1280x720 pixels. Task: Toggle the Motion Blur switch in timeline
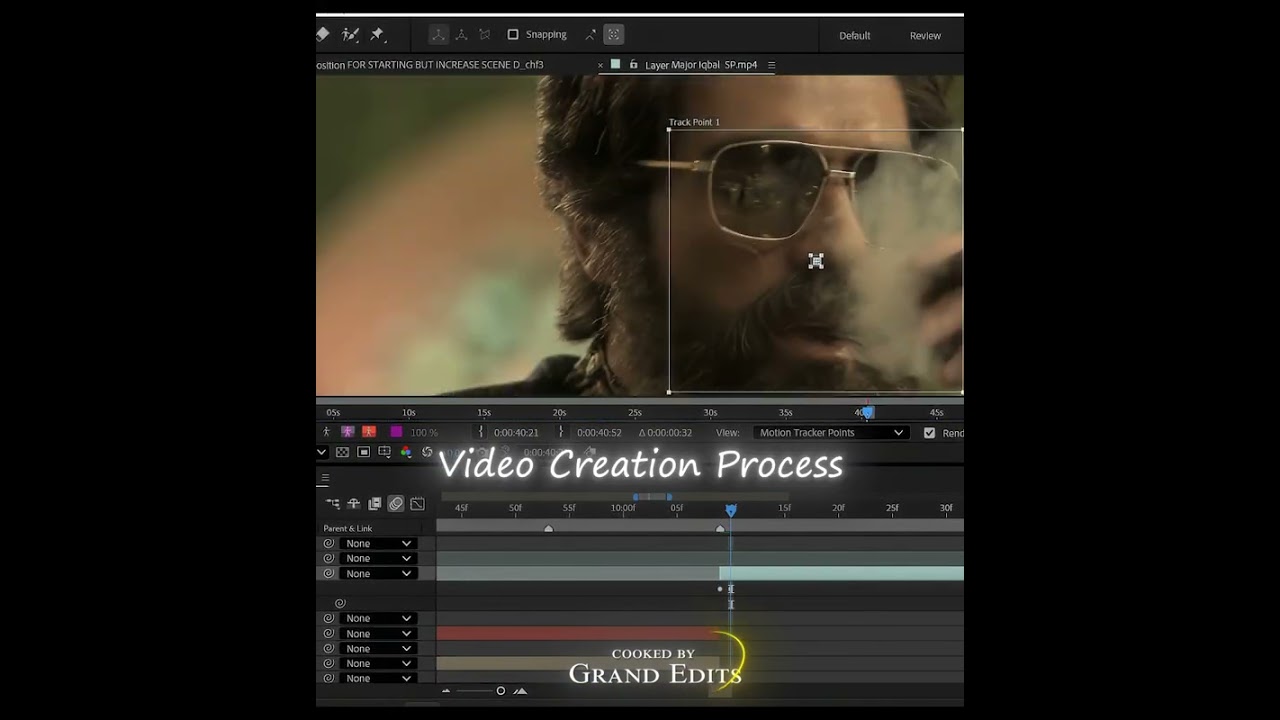[x=396, y=504]
